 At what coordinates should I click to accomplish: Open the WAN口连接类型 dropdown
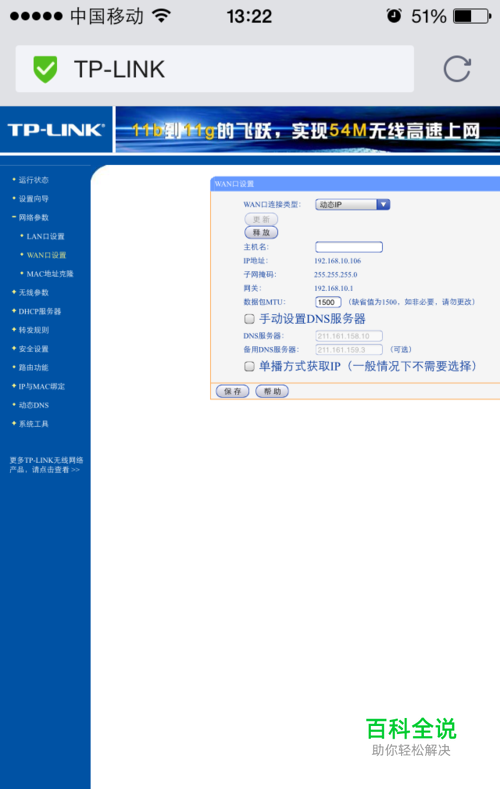tap(352, 204)
